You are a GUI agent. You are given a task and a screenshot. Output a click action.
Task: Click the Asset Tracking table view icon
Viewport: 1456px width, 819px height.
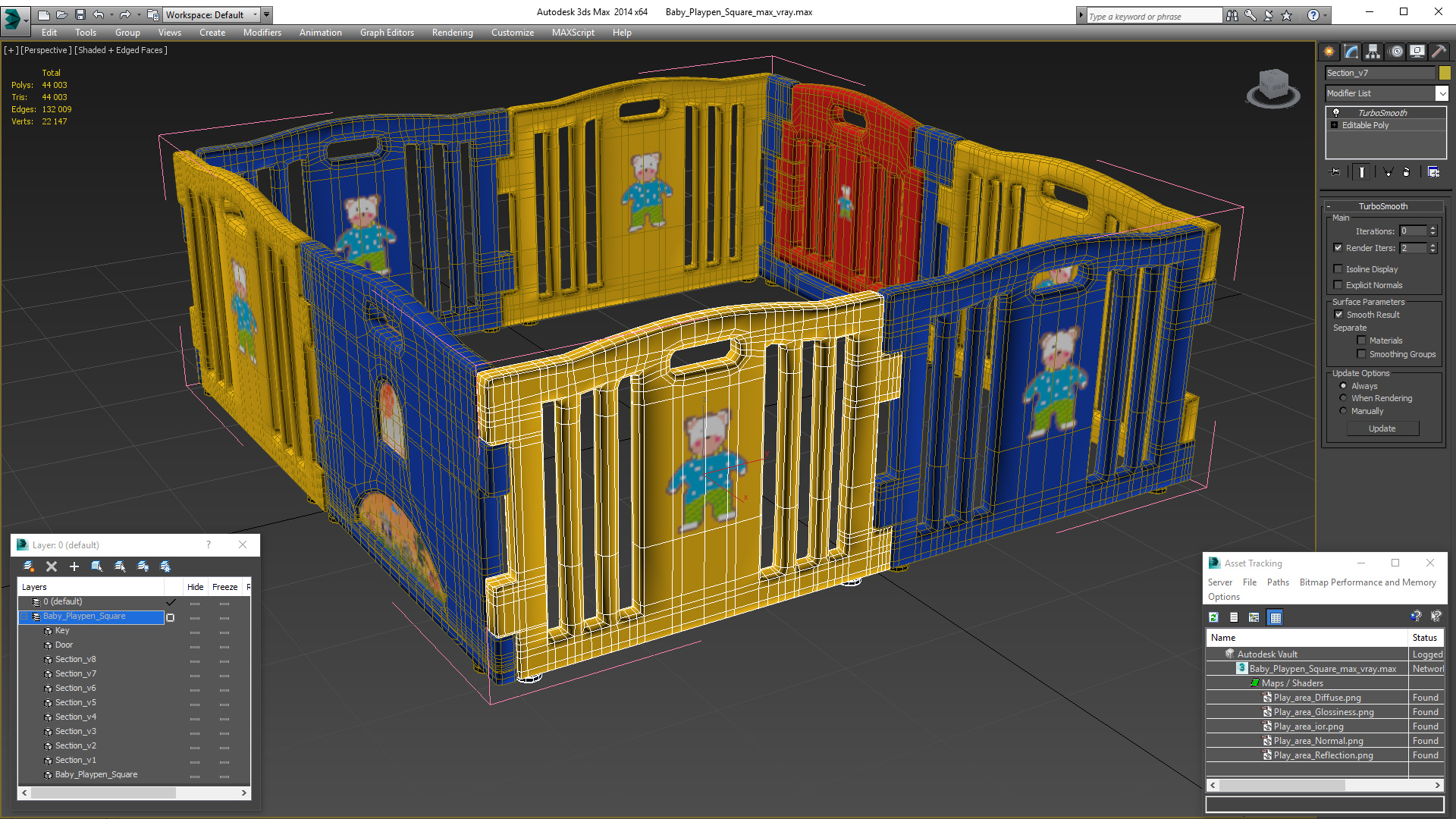pyautogui.click(x=1276, y=617)
